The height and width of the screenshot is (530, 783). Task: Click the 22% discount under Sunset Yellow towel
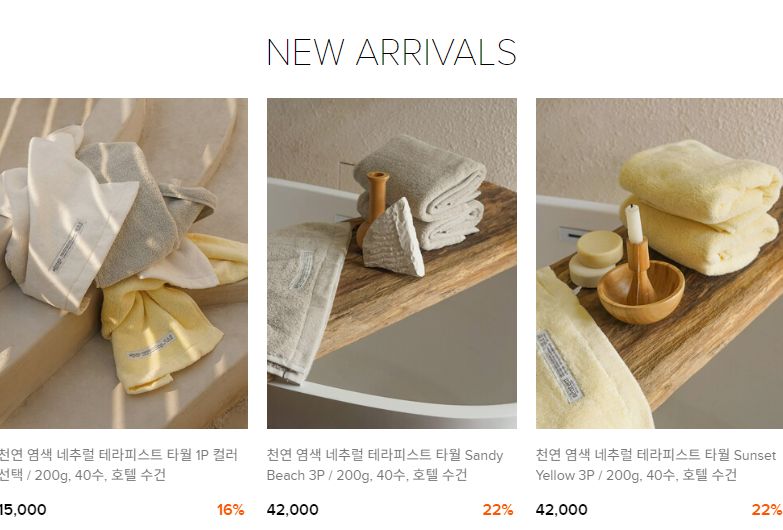tap(767, 510)
